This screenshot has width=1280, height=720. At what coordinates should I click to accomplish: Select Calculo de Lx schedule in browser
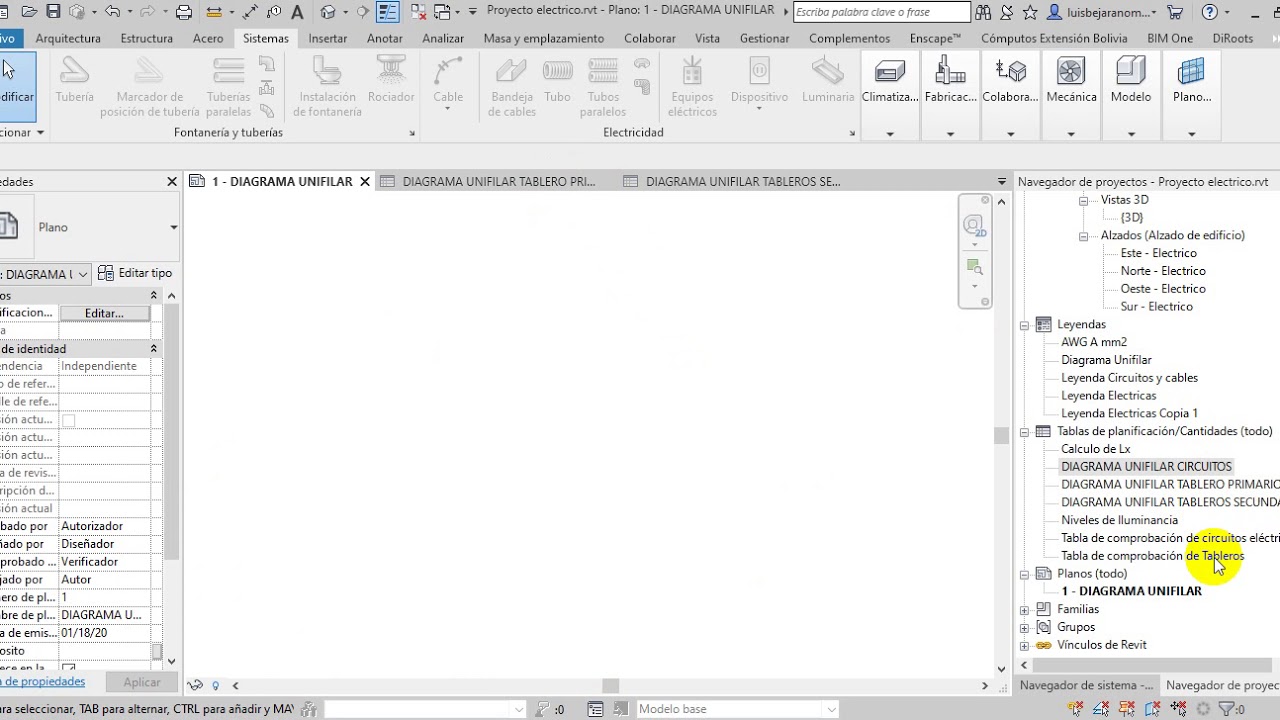[x=1096, y=449]
